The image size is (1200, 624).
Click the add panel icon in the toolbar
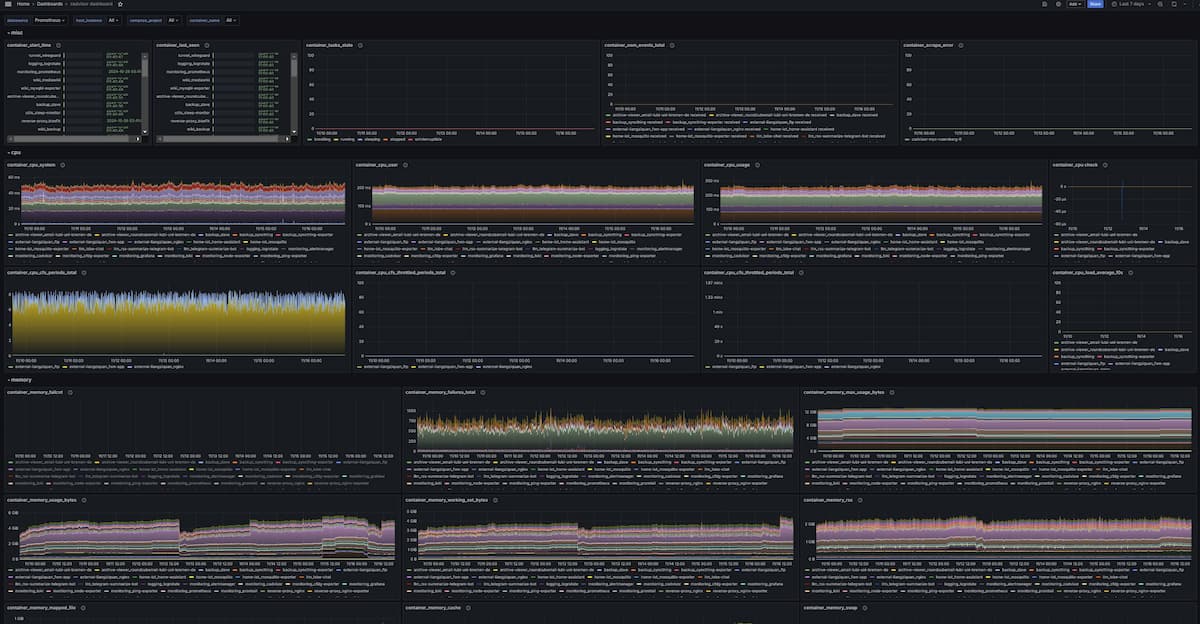click(x=1044, y=4)
